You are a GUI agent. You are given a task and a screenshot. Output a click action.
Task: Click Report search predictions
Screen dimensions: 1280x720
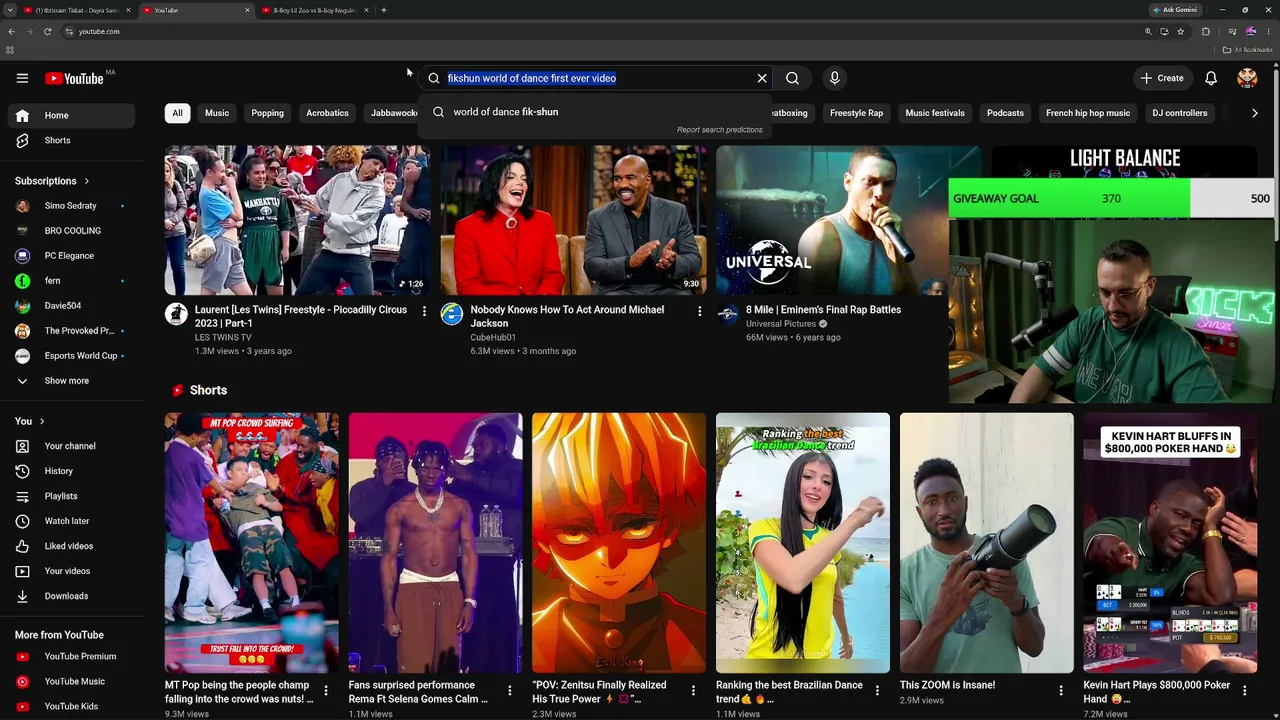pyautogui.click(x=719, y=130)
